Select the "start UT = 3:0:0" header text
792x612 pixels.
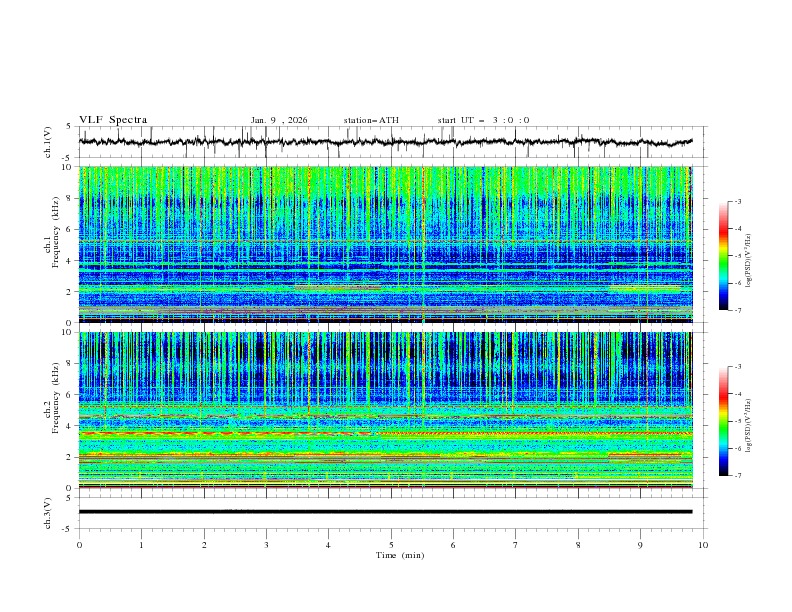(483, 120)
